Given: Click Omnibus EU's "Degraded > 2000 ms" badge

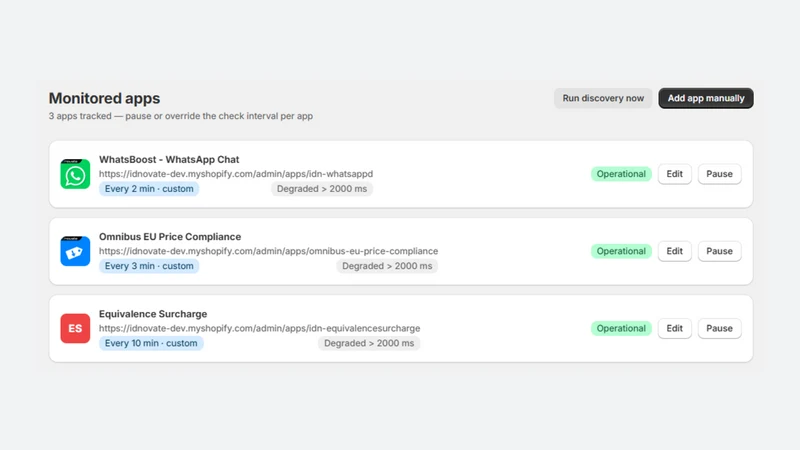Looking at the screenshot, I should pyautogui.click(x=387, y=266).
